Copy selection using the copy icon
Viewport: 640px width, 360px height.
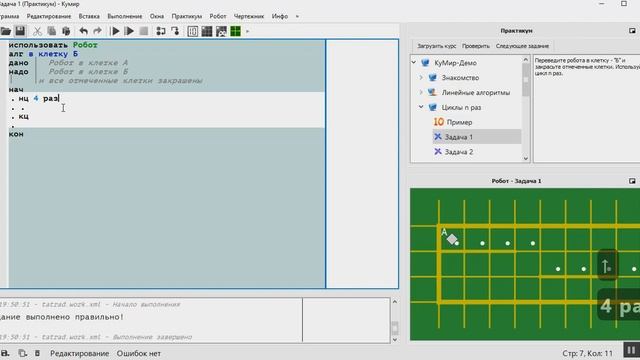(x=51, y=31)
